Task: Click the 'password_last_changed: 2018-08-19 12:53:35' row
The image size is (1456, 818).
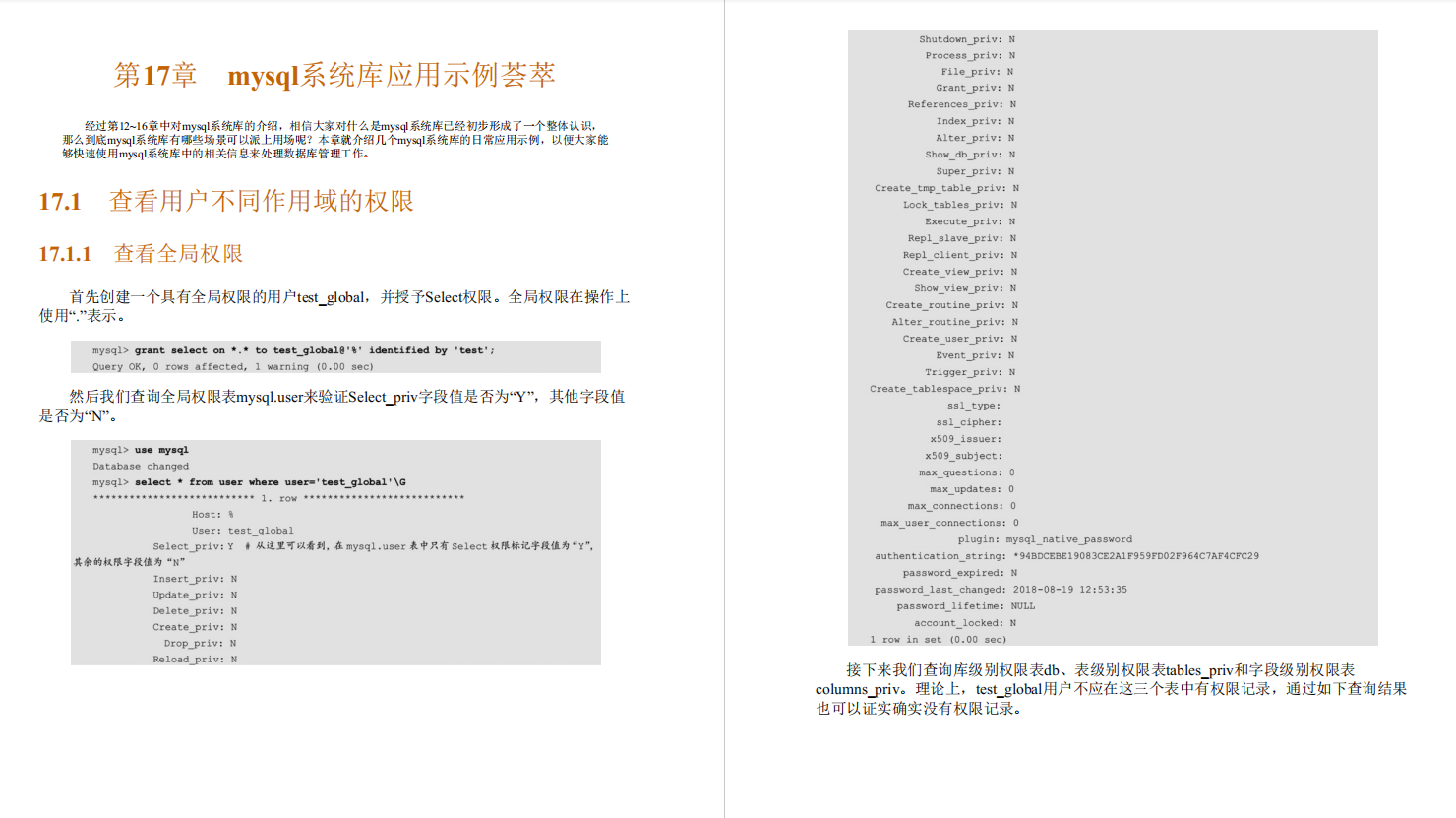Action: point(1001,590)
